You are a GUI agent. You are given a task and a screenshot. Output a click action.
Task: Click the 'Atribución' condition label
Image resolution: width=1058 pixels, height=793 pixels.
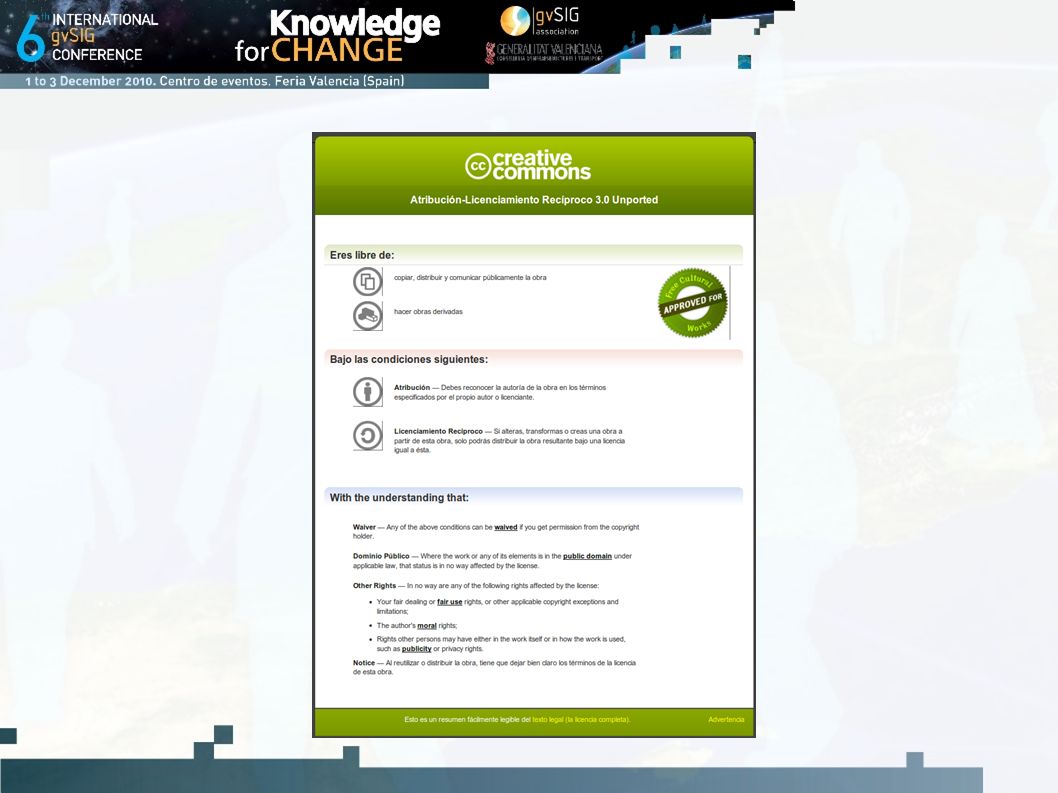click(x=412, y=387)
